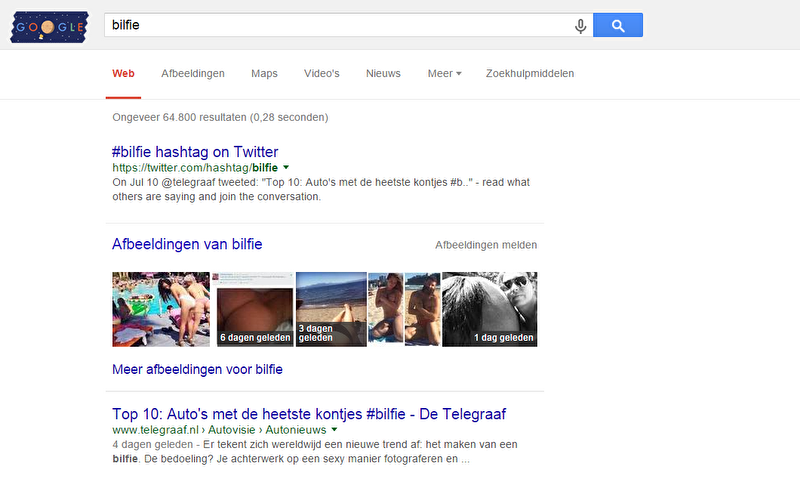This screenshot has height=482, width=800.
Task: Expand the Meer dropdown menu
Action: point(444,73)
